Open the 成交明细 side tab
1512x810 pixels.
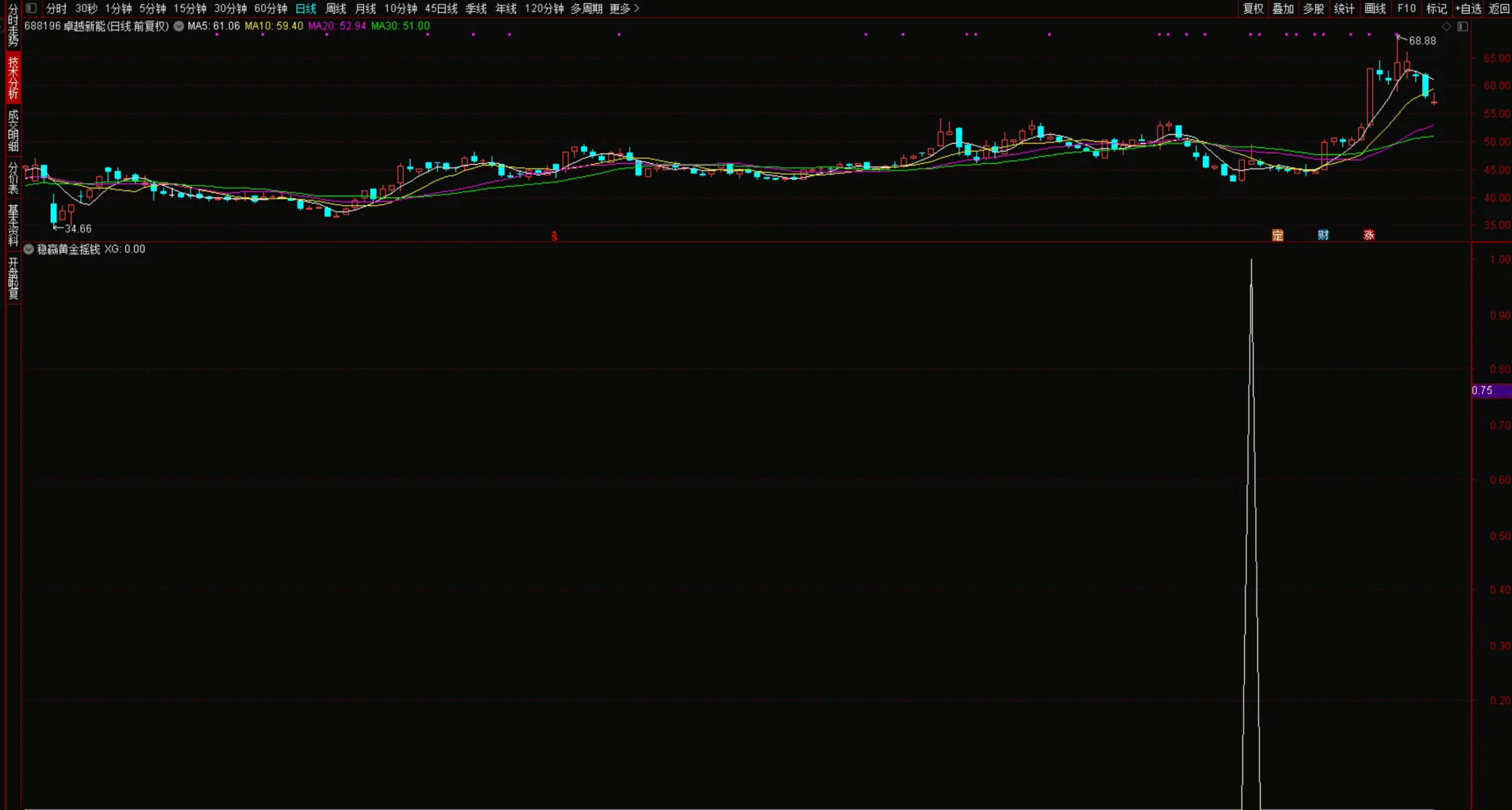click(13, 131)
